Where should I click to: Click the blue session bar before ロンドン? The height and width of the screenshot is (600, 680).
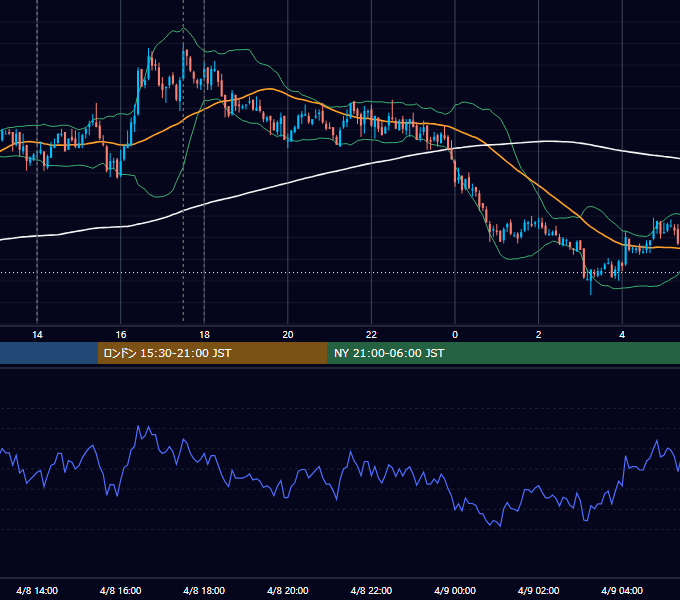click(x=49, y=353)
